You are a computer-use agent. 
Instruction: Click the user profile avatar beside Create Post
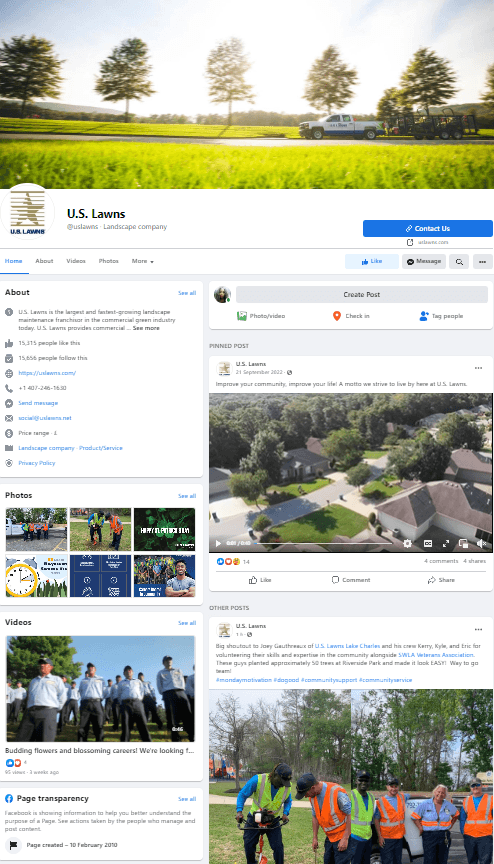[x=222, y=294]
